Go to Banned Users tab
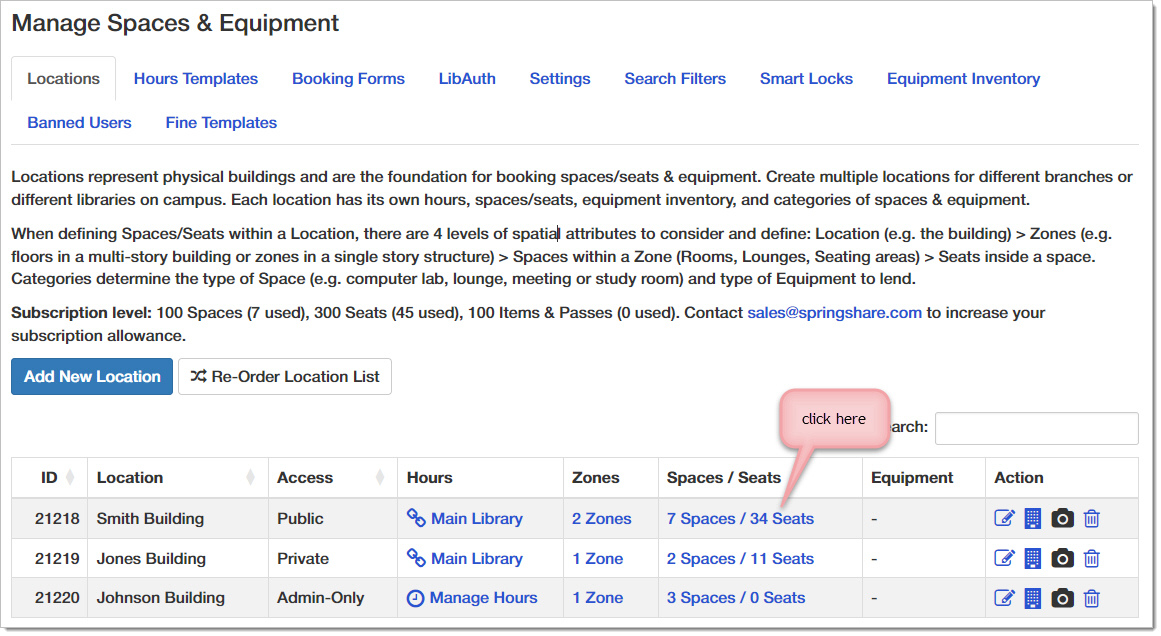 pos(79,123)
